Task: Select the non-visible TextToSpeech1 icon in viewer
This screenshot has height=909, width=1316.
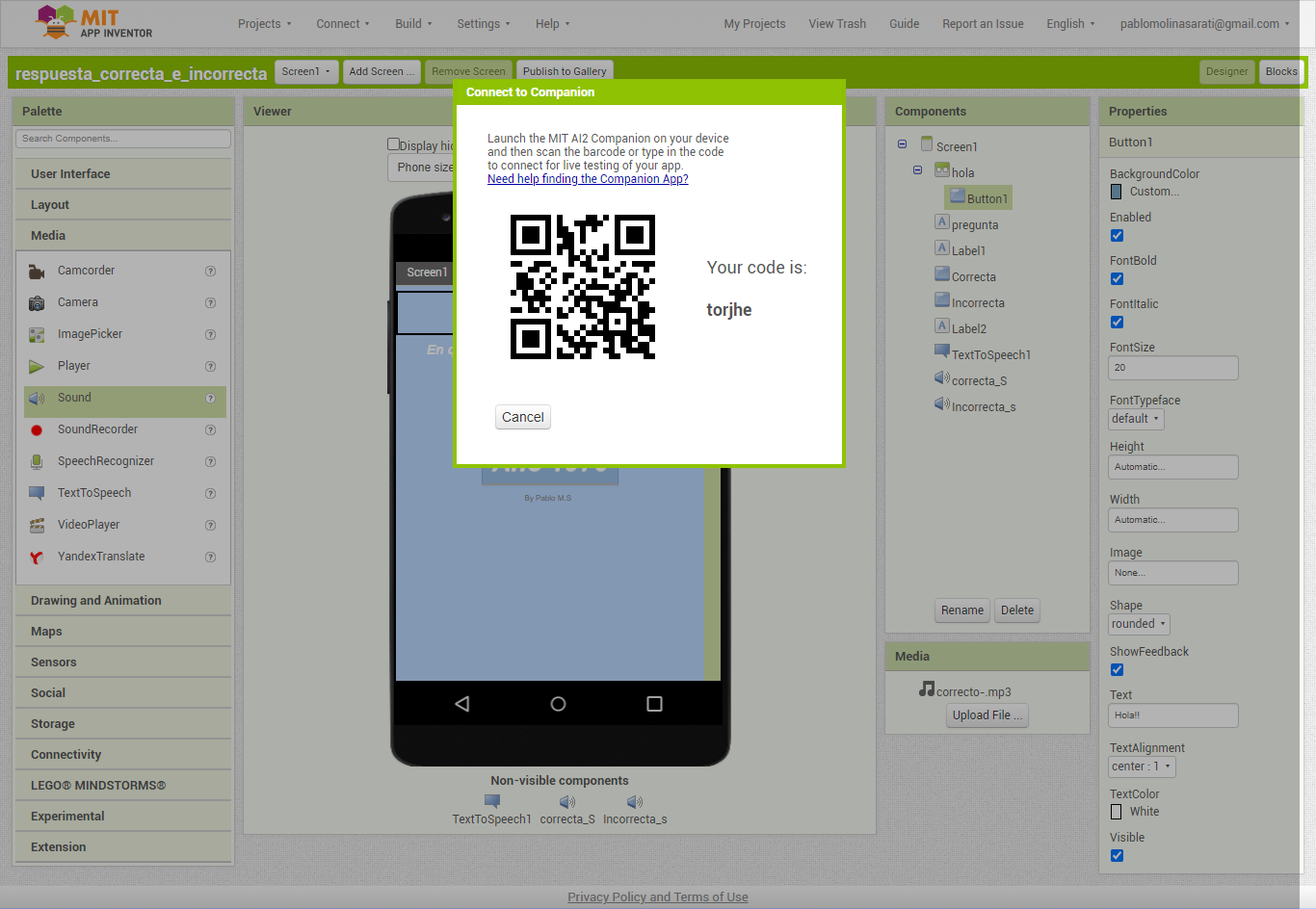Action: click(492, 801)
